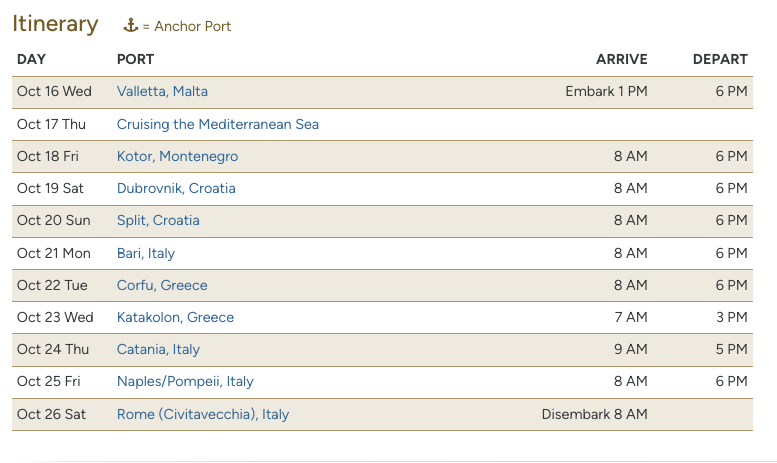Image resolution: width=777 pixels, height=463 pixels.
Task: Click the Disembark 8 AM arrival cell
Action: coord(595,414)
